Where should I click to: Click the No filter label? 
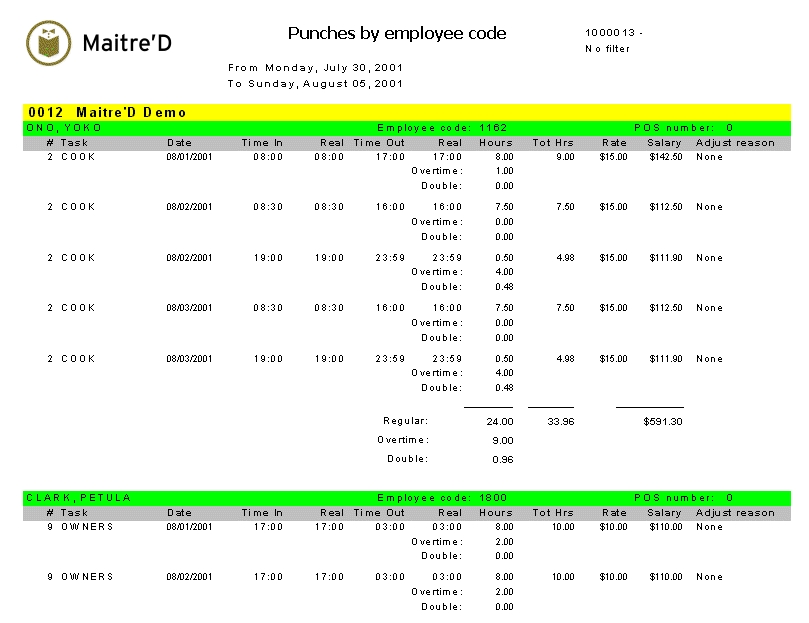coord(607,49)
